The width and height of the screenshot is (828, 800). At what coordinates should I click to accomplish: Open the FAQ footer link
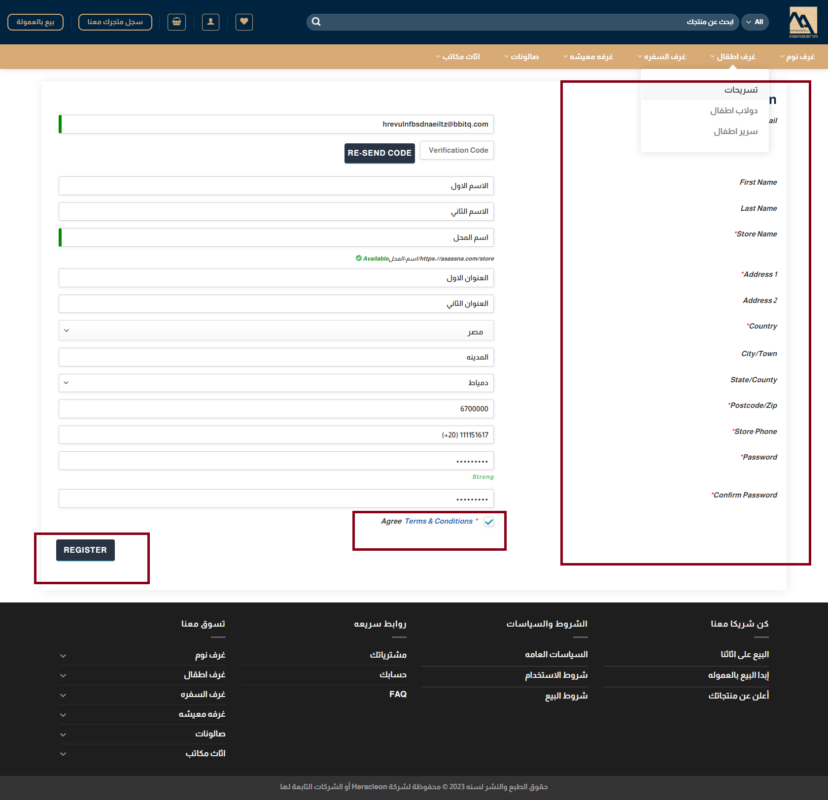coord(398,694)
